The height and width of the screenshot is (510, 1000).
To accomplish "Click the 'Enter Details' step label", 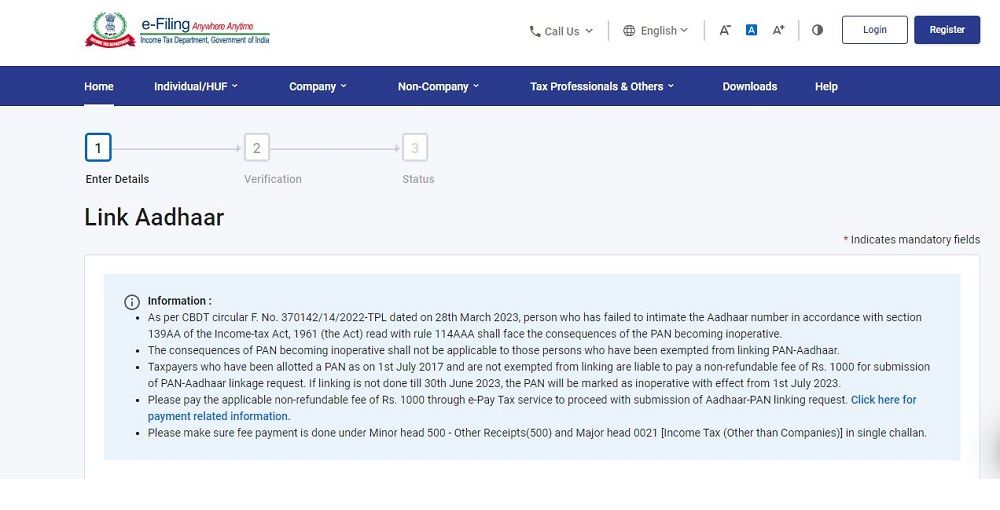I will (x=117, y=179).
